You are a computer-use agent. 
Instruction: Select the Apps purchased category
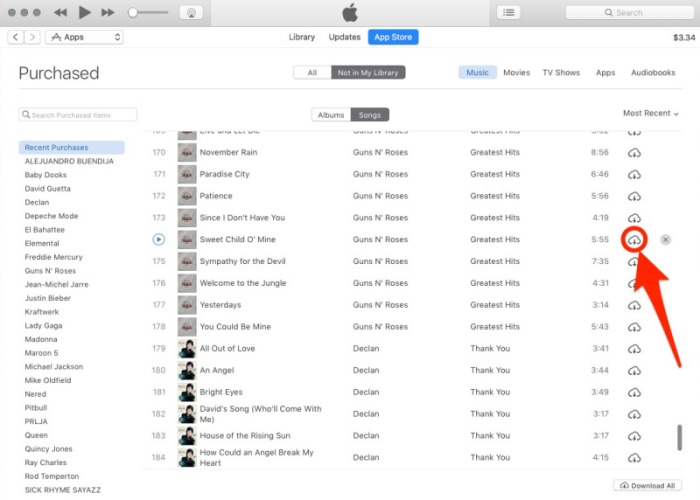coord(605,72)
